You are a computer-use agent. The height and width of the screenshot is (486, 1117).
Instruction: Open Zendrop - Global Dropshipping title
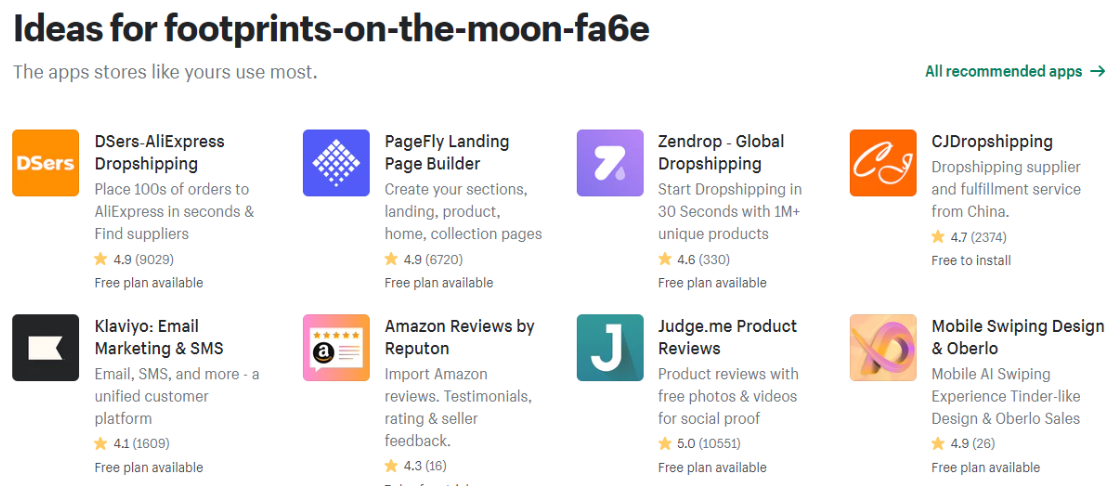(721, 152)
